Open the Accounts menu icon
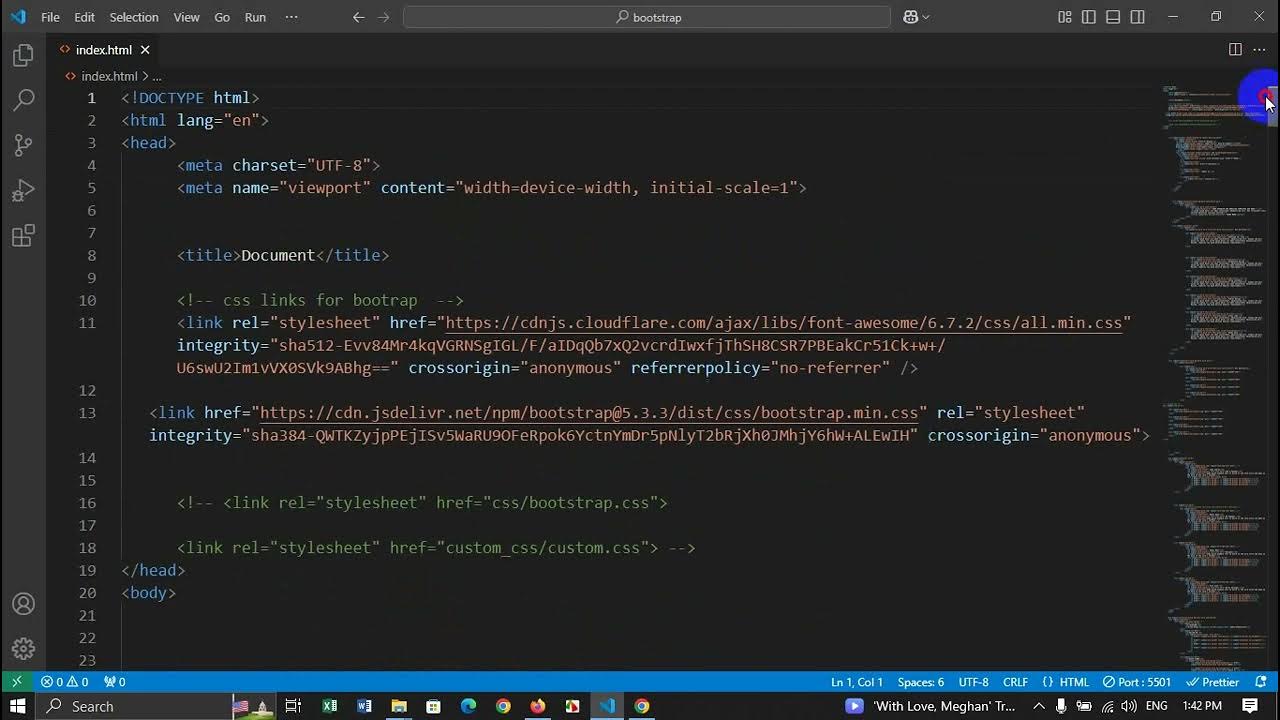Viewport: 1280px width, 720px height. pyautogui.click(x=23, y=604)
